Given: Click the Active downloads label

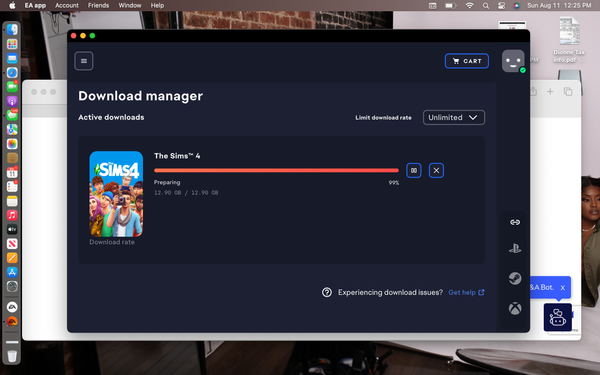Looking at the screenshot, I should click(111, 117).
